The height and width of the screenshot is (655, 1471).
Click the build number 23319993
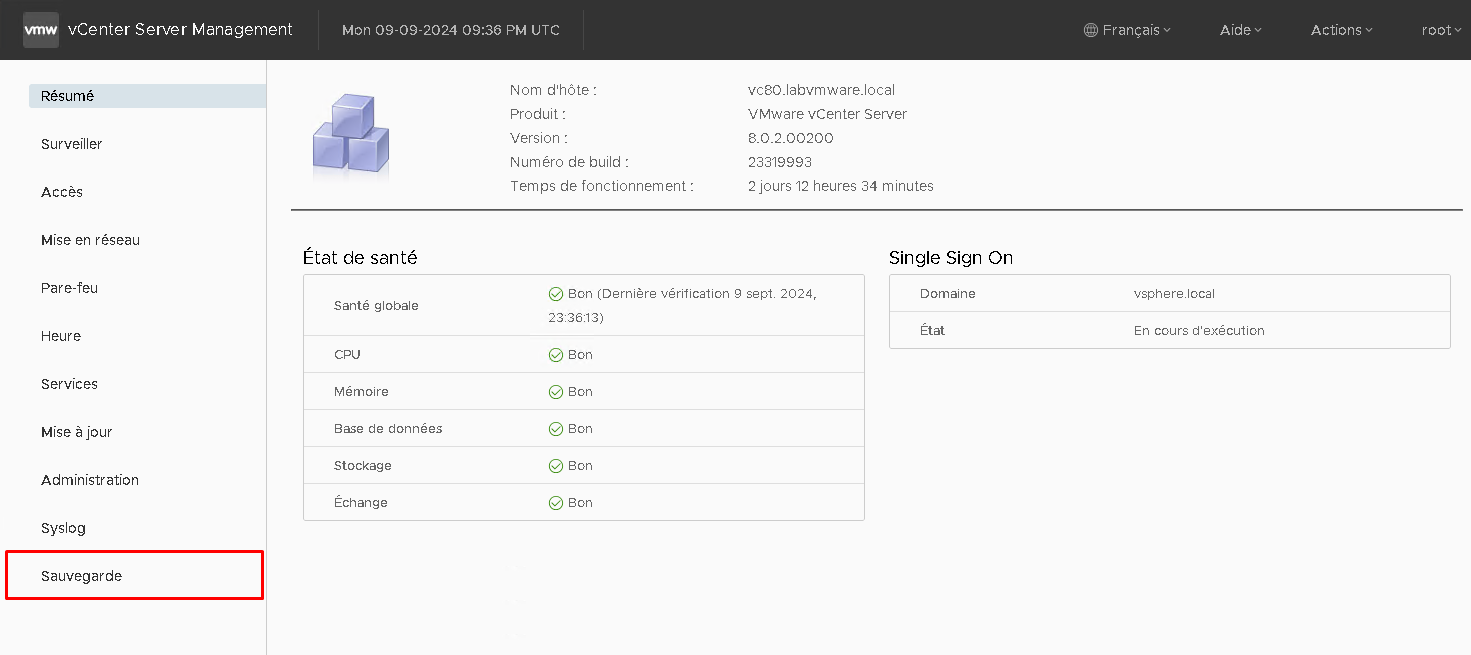[x=780, y=162]
